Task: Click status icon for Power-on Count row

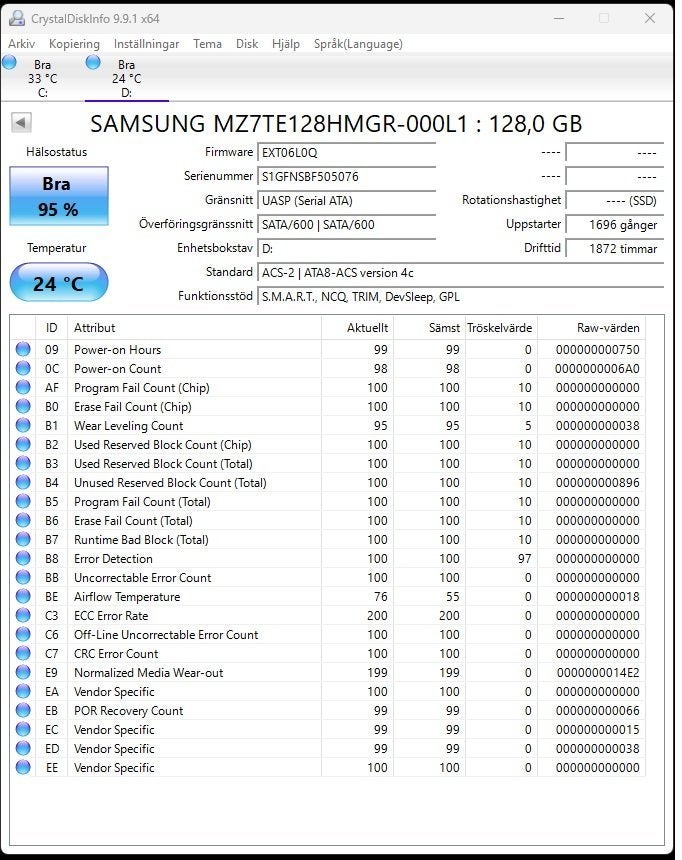Action: [23, 368]
